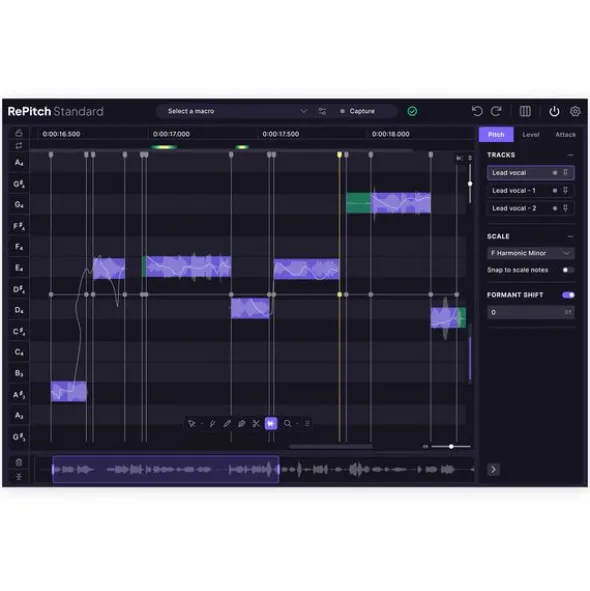
Task: Pin the Lead vocal - 1 track
Action: tap(565, 190)
